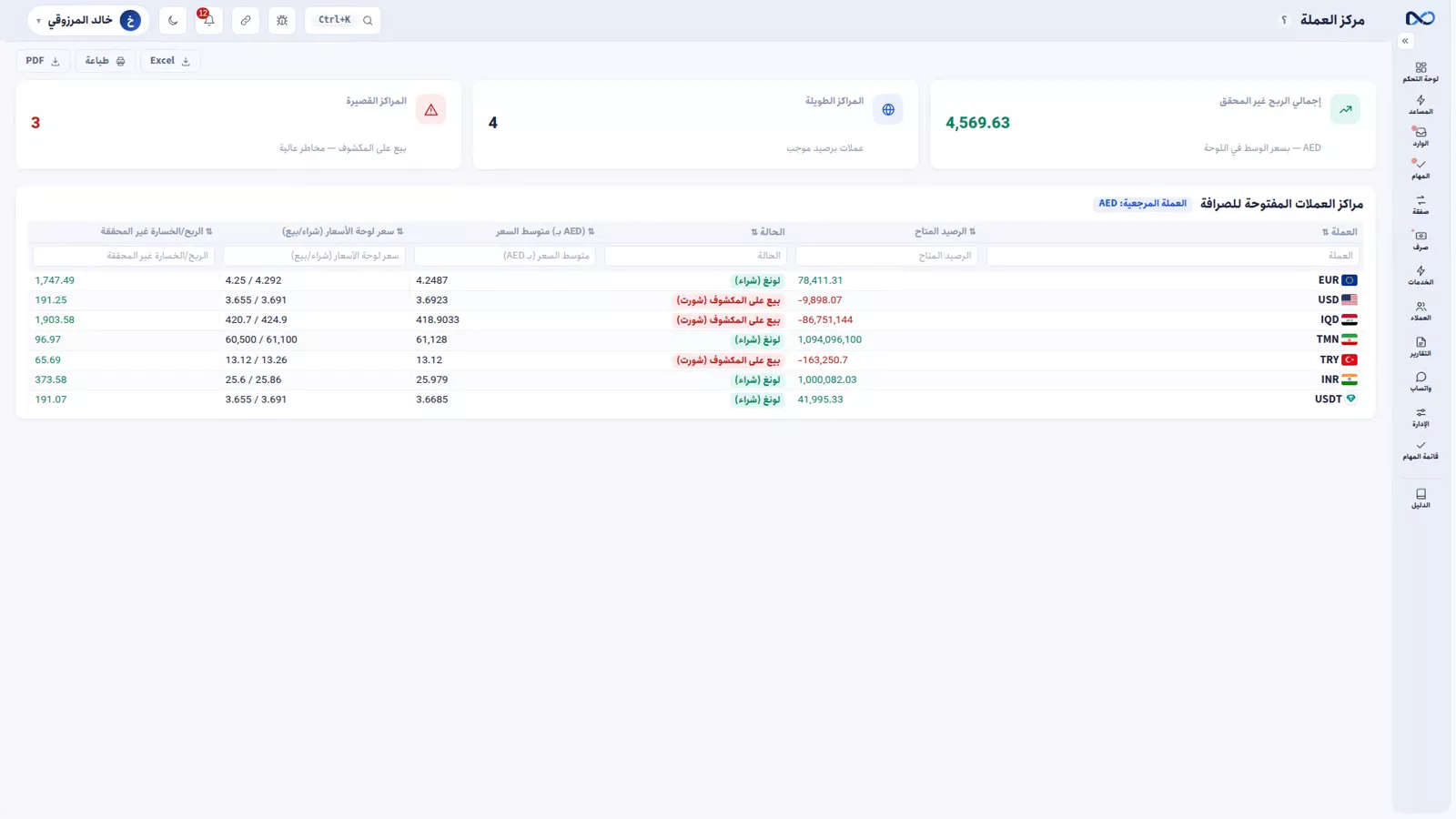The image size is (1456, 819).
Task: Sort table by العملة column header
Action: (x=1340, y=232)
